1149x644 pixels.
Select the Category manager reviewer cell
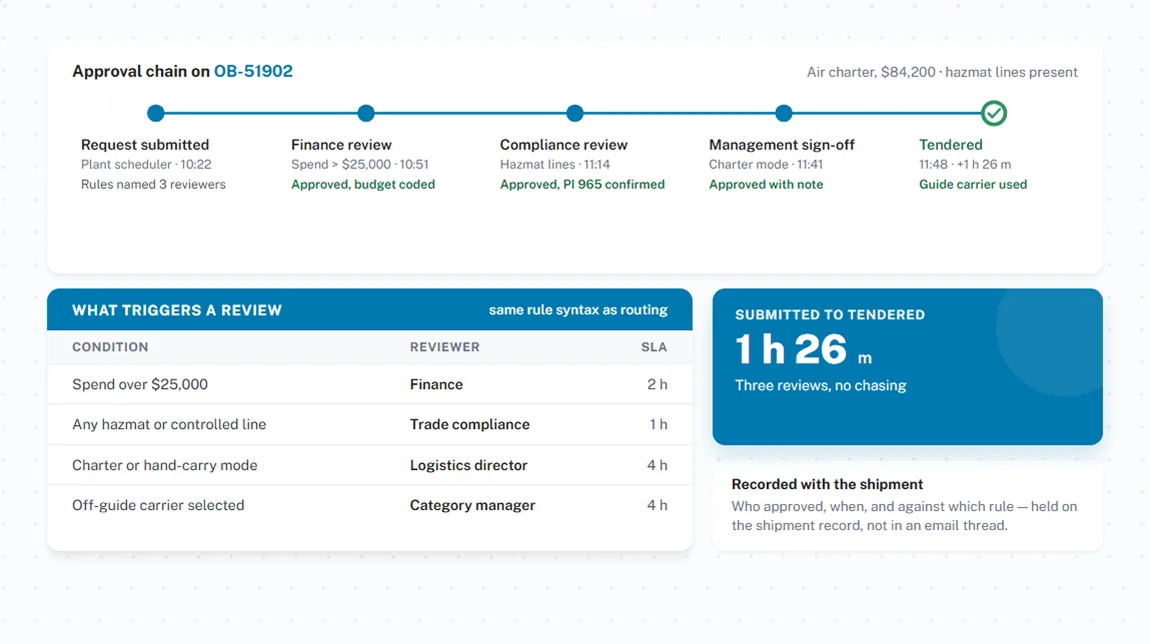click(x=473, y=505)
